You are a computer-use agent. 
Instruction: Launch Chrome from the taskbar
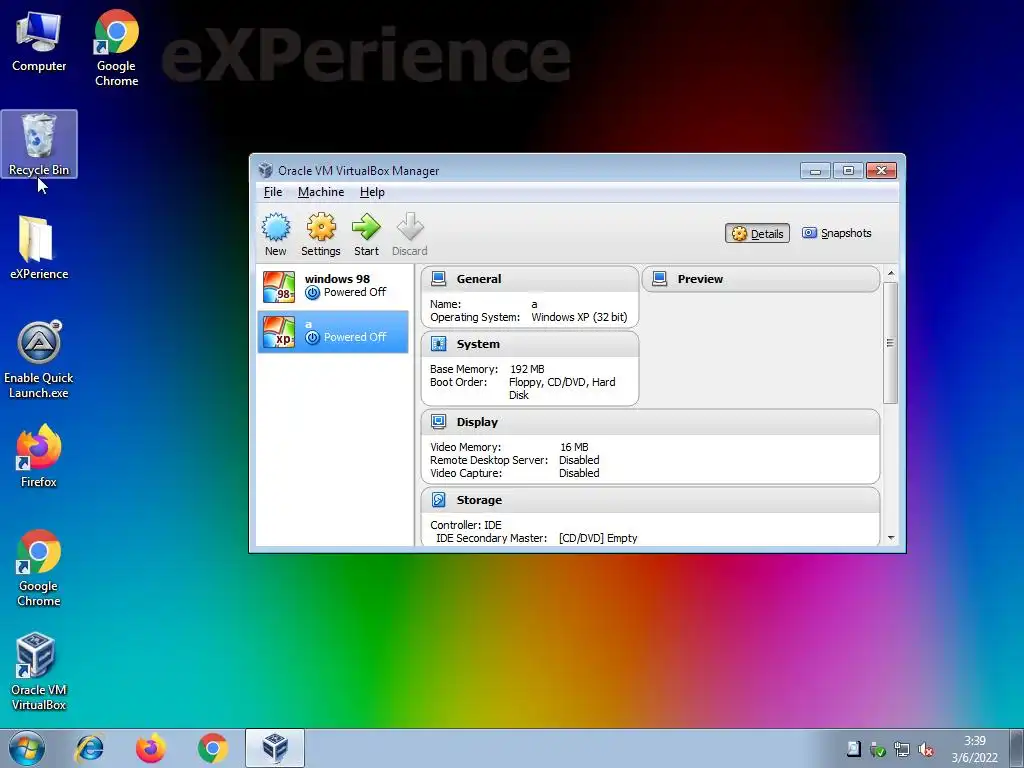(x=212, y=748)
